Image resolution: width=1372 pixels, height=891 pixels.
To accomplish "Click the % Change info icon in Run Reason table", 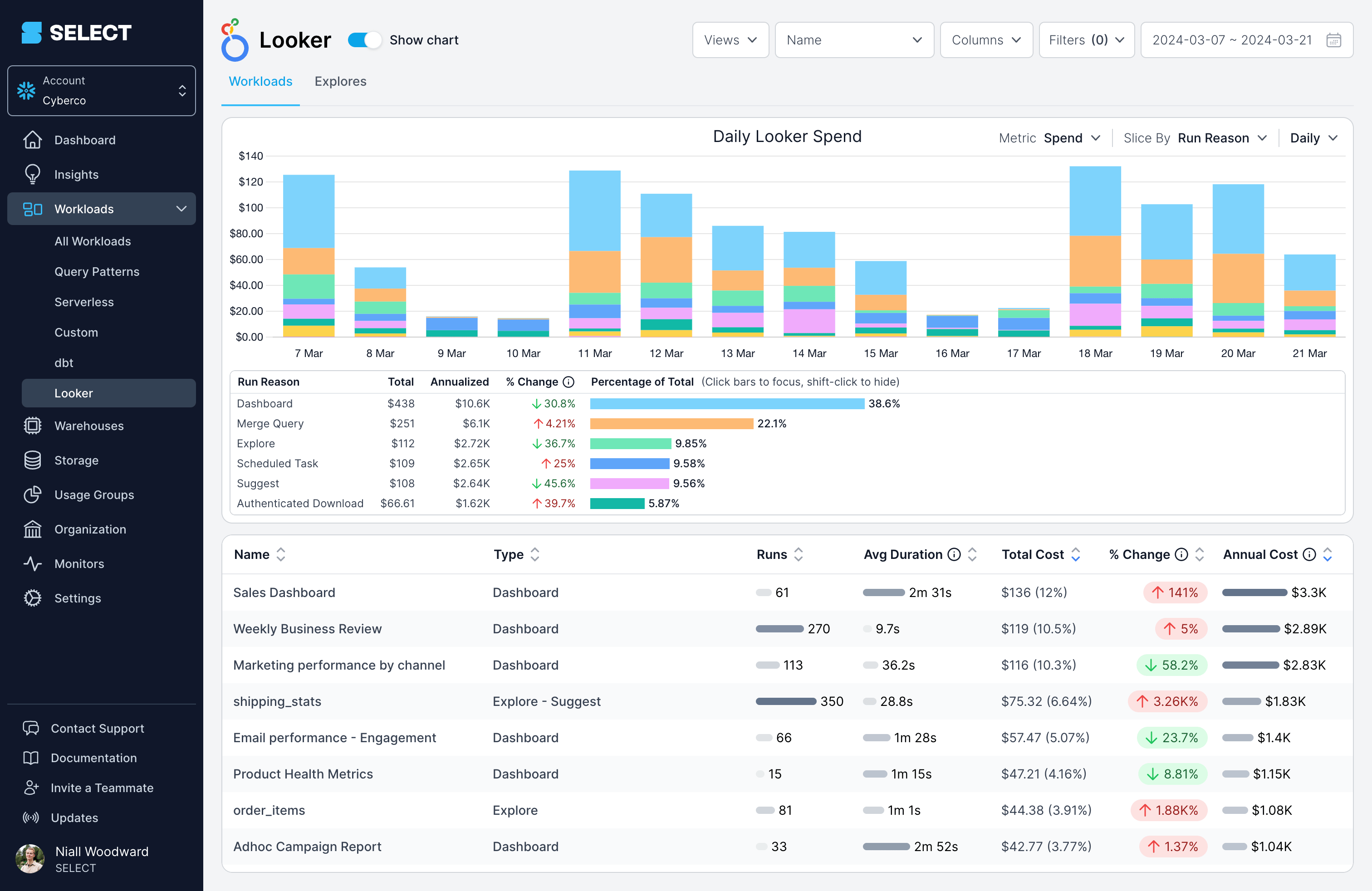I will click(x=568, y=382).
